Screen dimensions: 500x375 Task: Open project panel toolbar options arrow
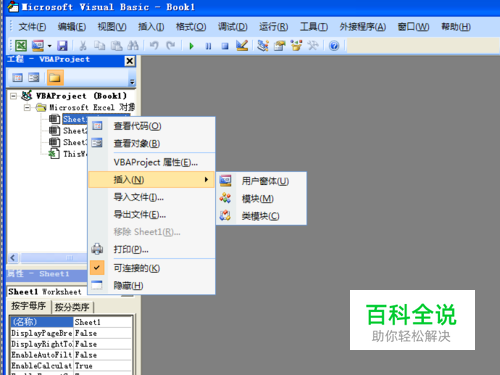point(132,81)
